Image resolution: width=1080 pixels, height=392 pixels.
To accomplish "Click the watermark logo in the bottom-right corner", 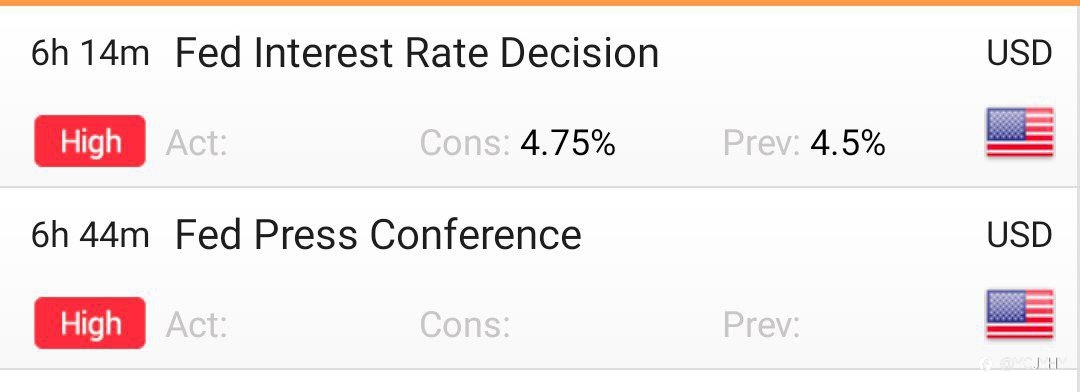I will click(x=1024, y=364).
